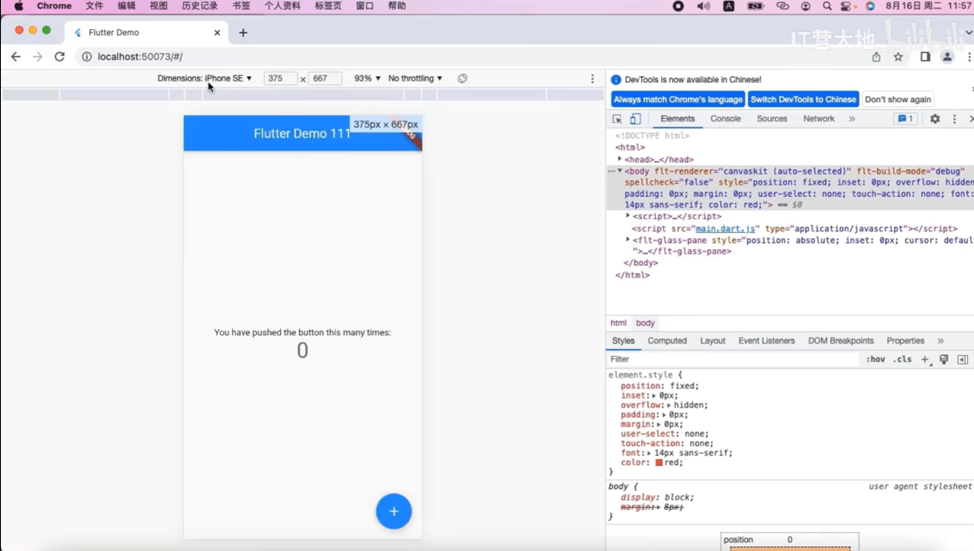974x551 pixels.
Task: Open the Chrome 书签 menu
Action: point(241,6)
